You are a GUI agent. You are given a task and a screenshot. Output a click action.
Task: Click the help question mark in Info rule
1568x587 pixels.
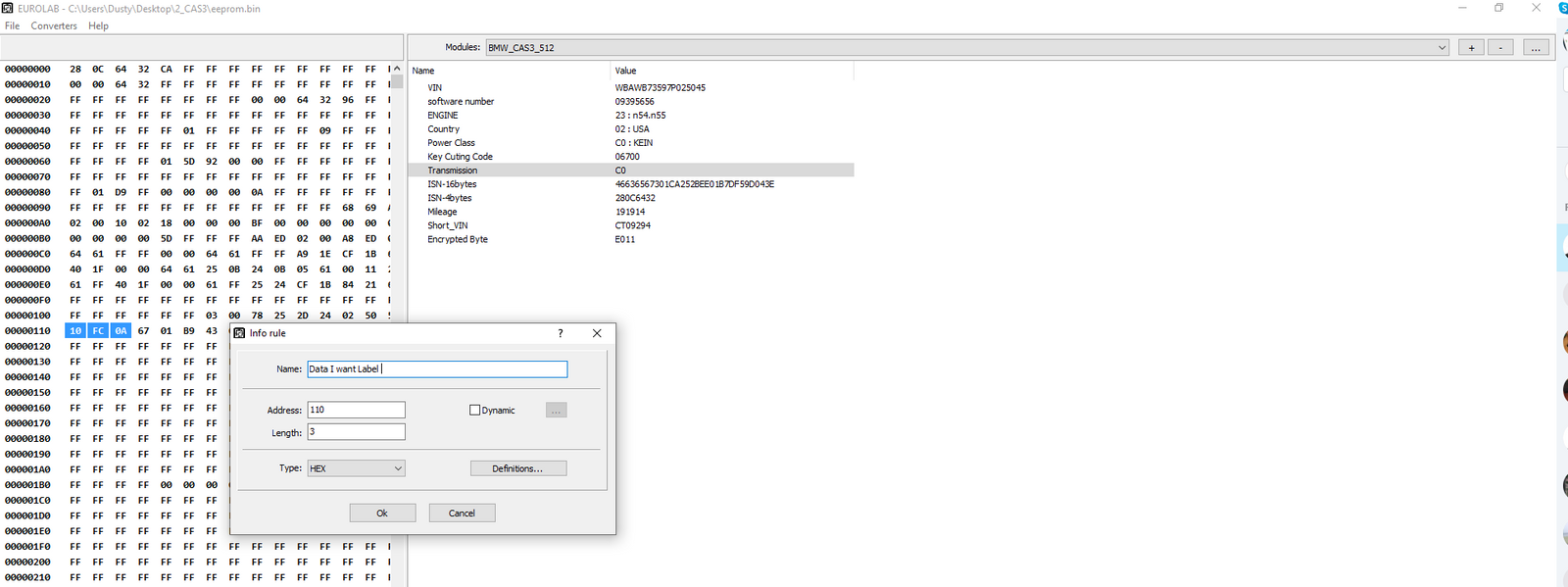point(561,333)
